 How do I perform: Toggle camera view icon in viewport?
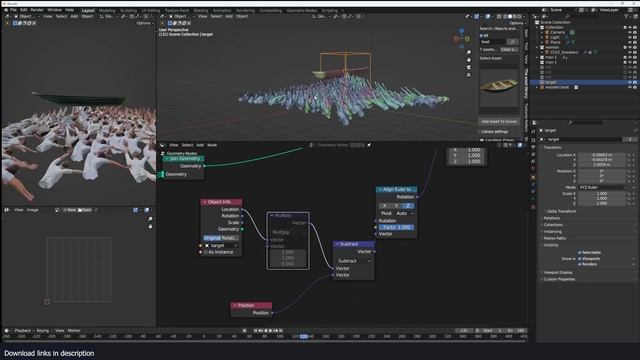pos(469,67)
